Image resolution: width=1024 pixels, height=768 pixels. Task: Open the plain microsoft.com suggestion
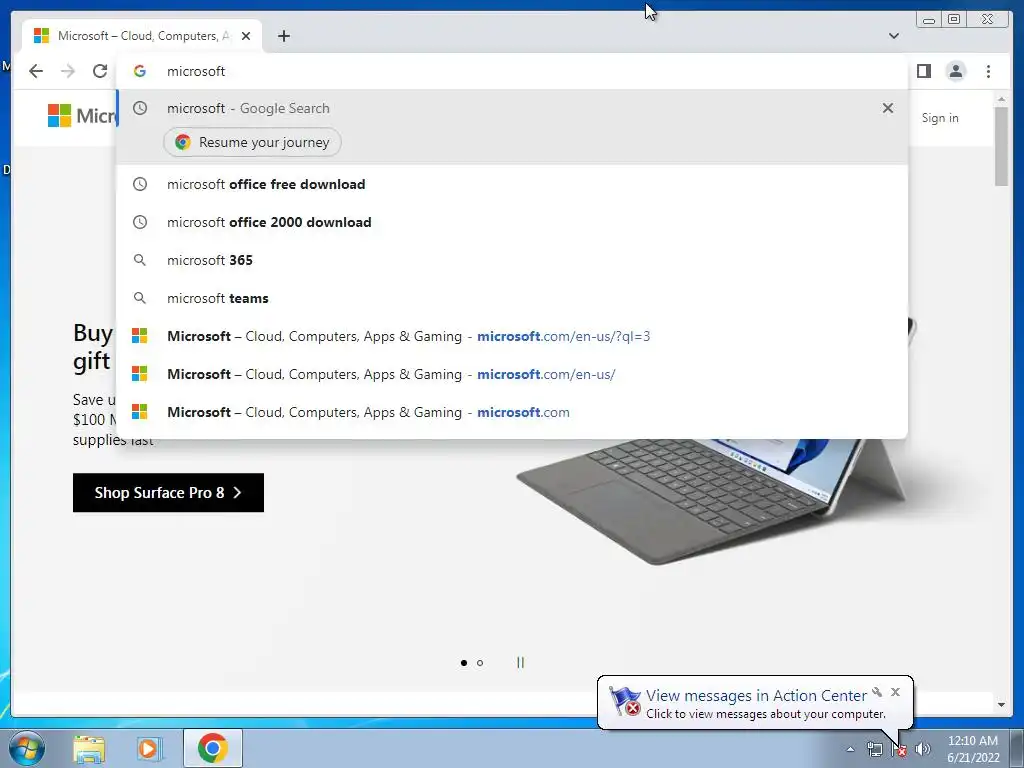pos(512,412)
